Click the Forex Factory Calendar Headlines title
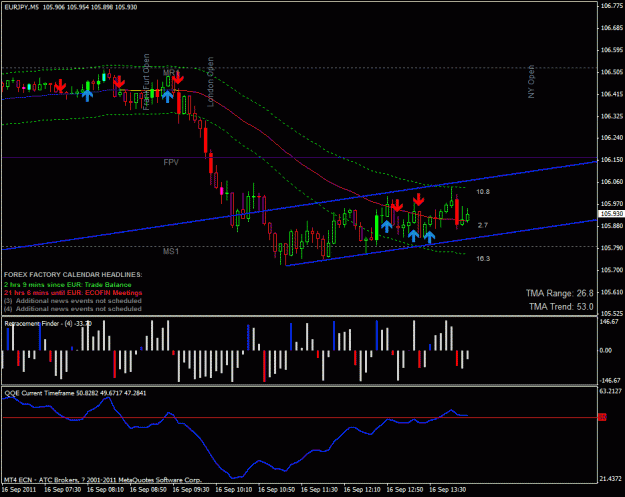 pos(73,275)
